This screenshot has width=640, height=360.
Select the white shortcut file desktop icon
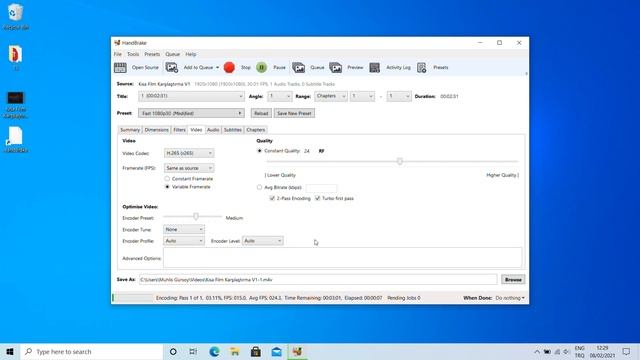click(15, 136)
